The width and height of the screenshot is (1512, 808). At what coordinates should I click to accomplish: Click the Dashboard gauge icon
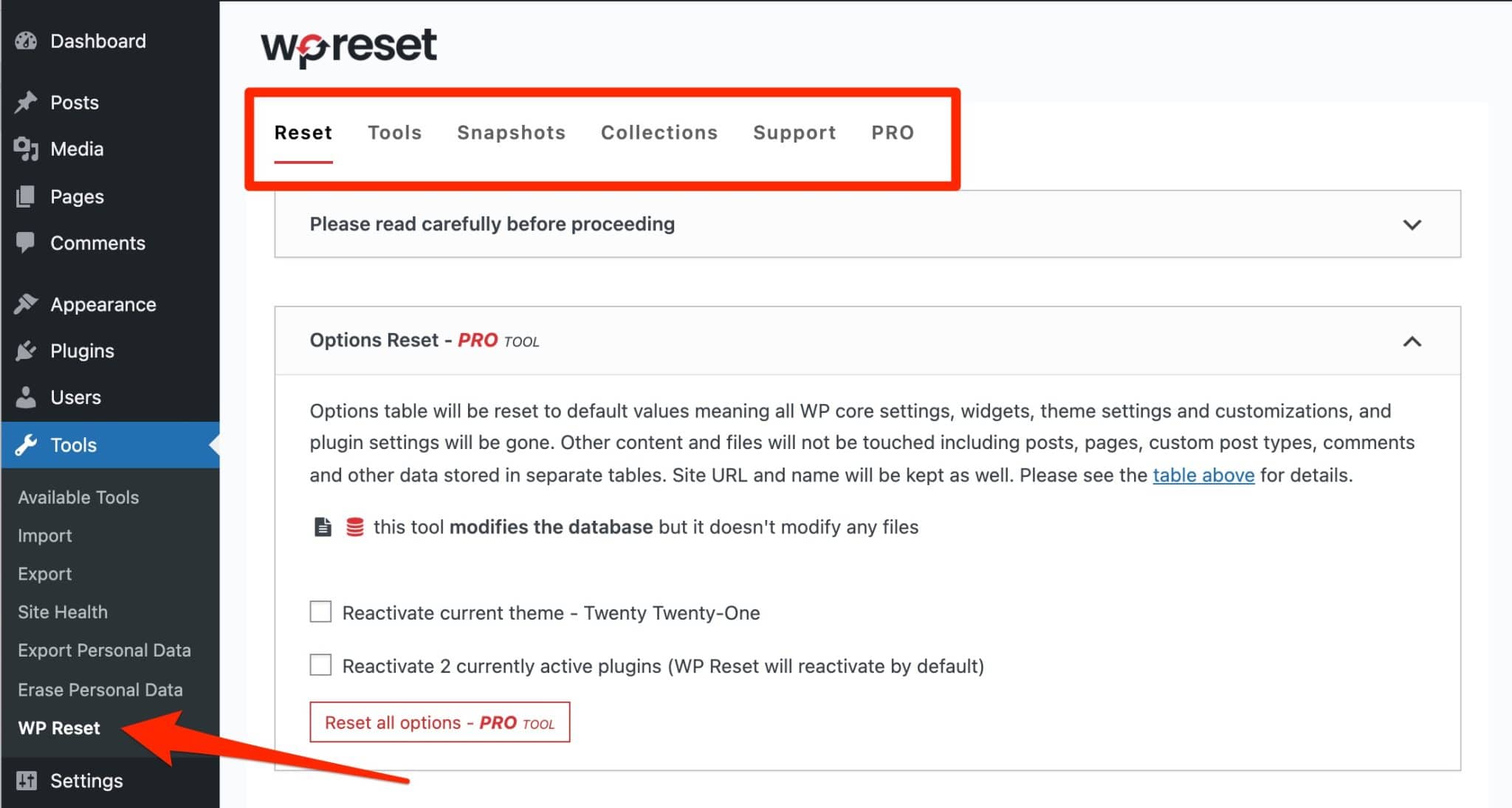(x=26, y=41)
